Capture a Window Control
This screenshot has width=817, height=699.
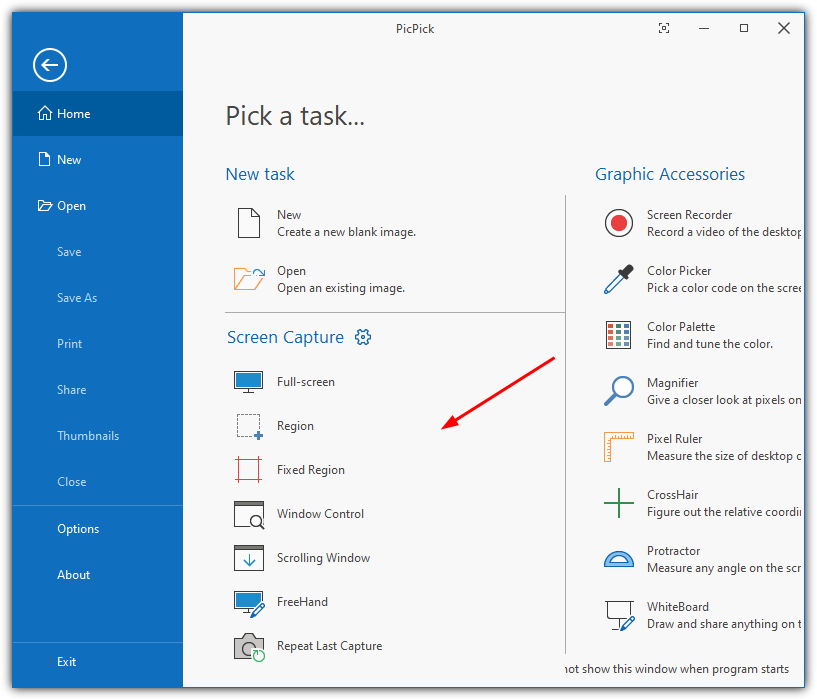pos(299,514)
